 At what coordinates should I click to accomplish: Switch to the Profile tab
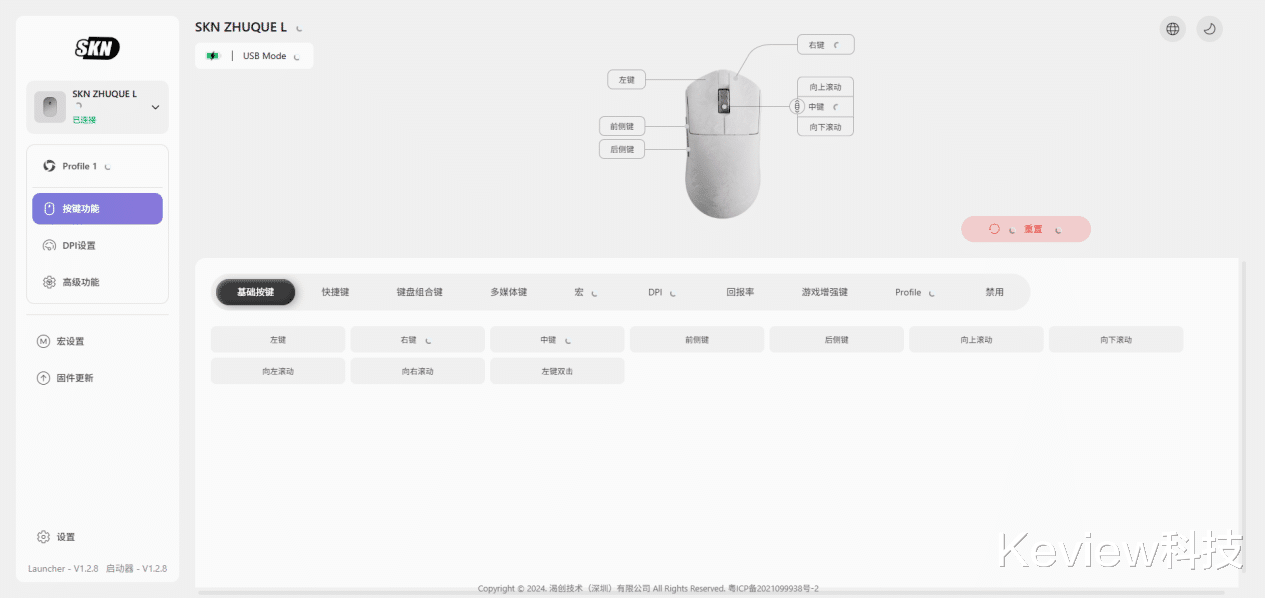click(x=914, y=292)
